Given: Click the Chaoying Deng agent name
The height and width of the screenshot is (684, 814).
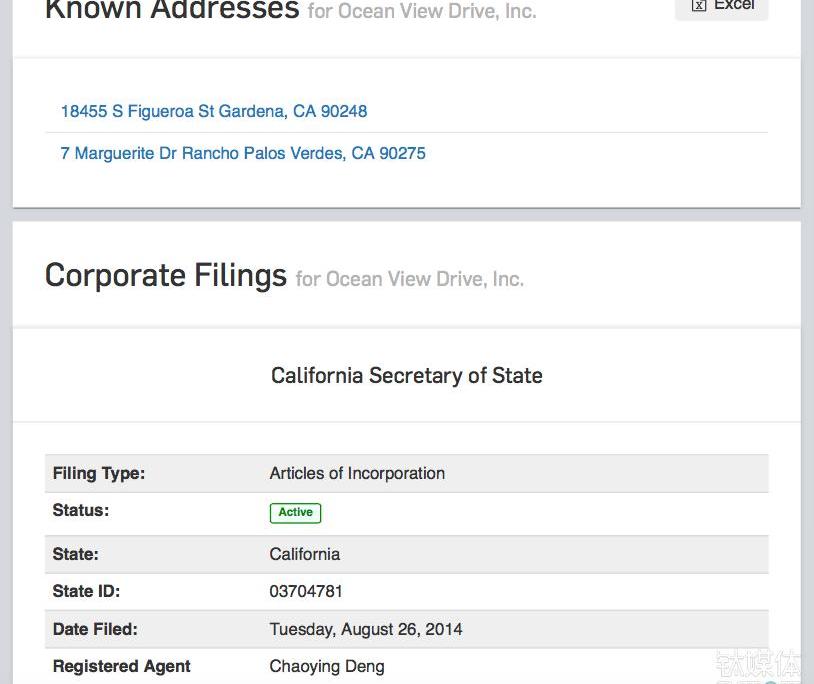Looking at the screenshot, I should (x=327, y=666).
